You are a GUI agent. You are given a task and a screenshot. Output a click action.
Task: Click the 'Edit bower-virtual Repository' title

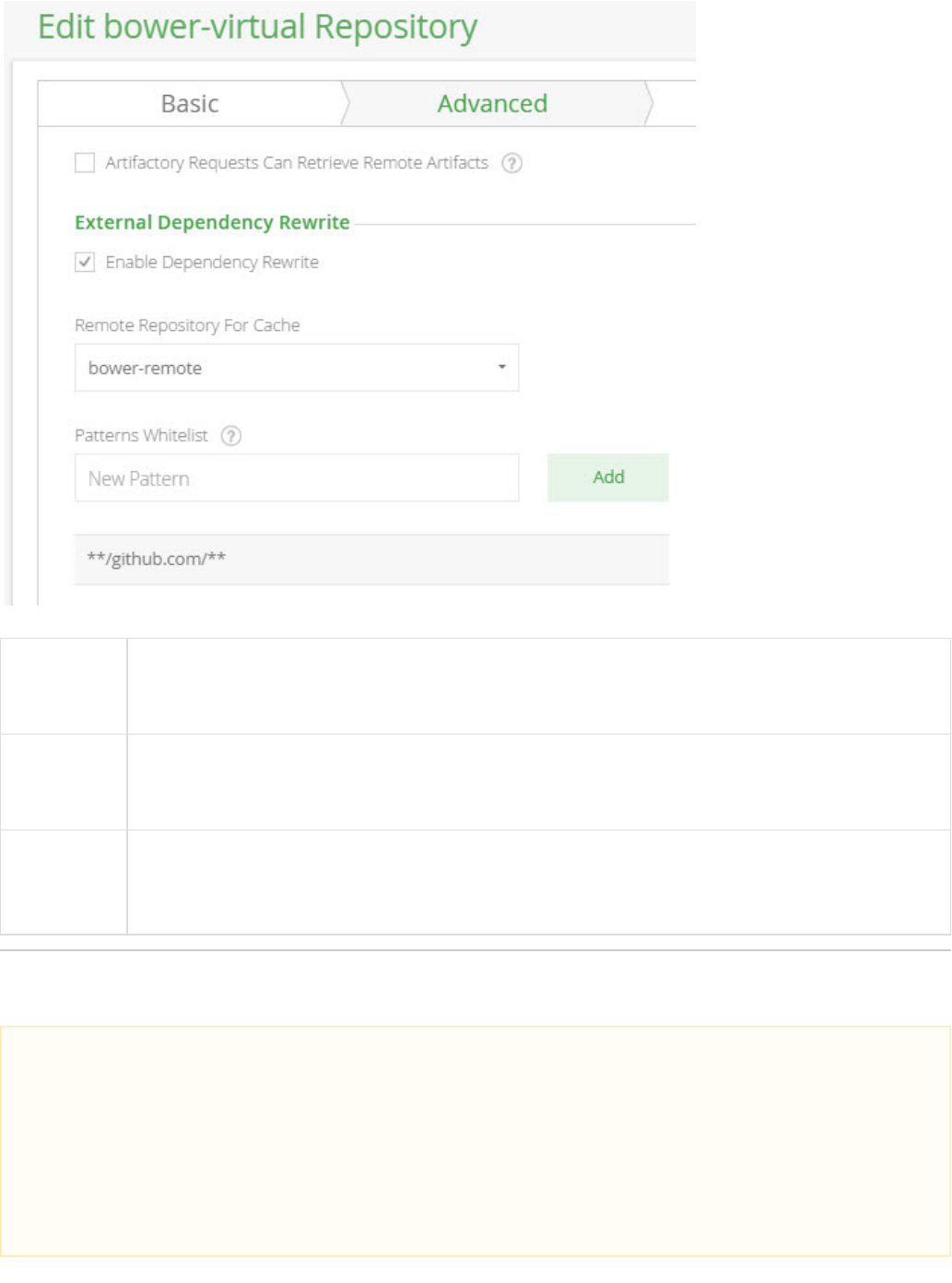pyautogui.click(x=257, y=28)
